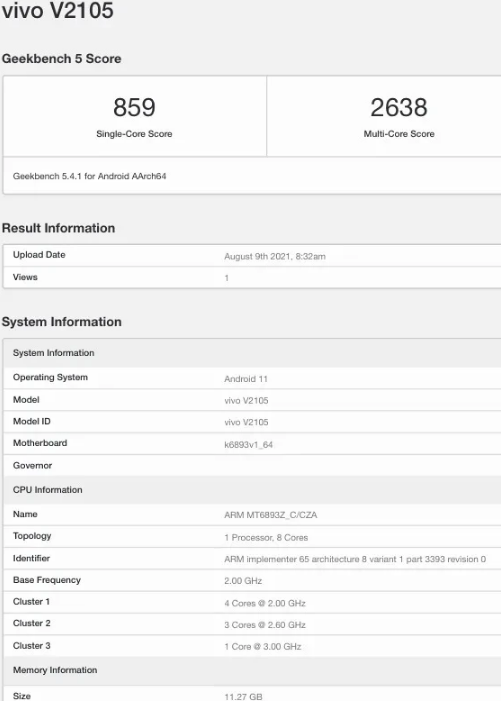
Task: Click the CPU Name row label
Action: pos(25,514)
